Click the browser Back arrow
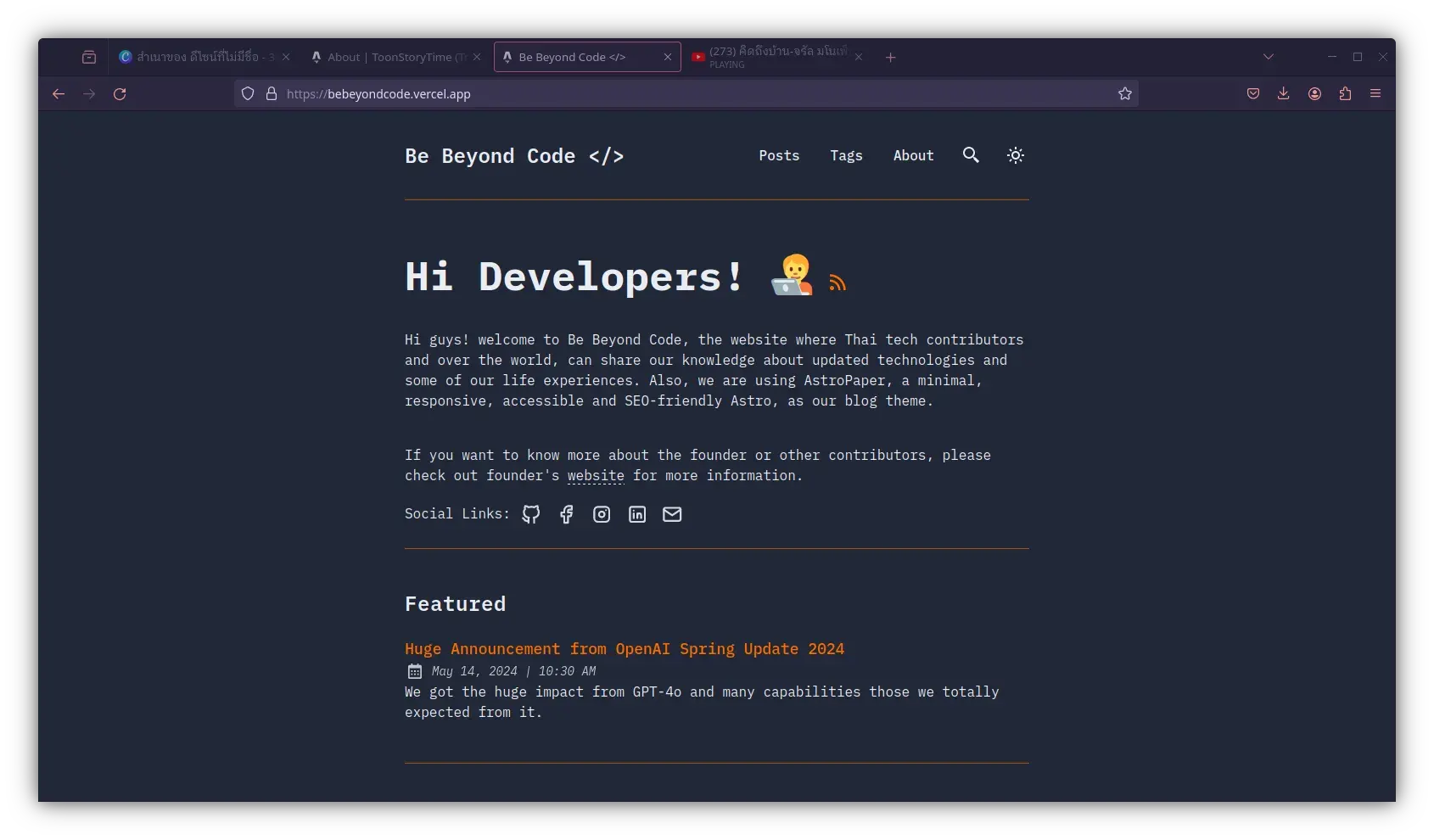 point(59,94)
